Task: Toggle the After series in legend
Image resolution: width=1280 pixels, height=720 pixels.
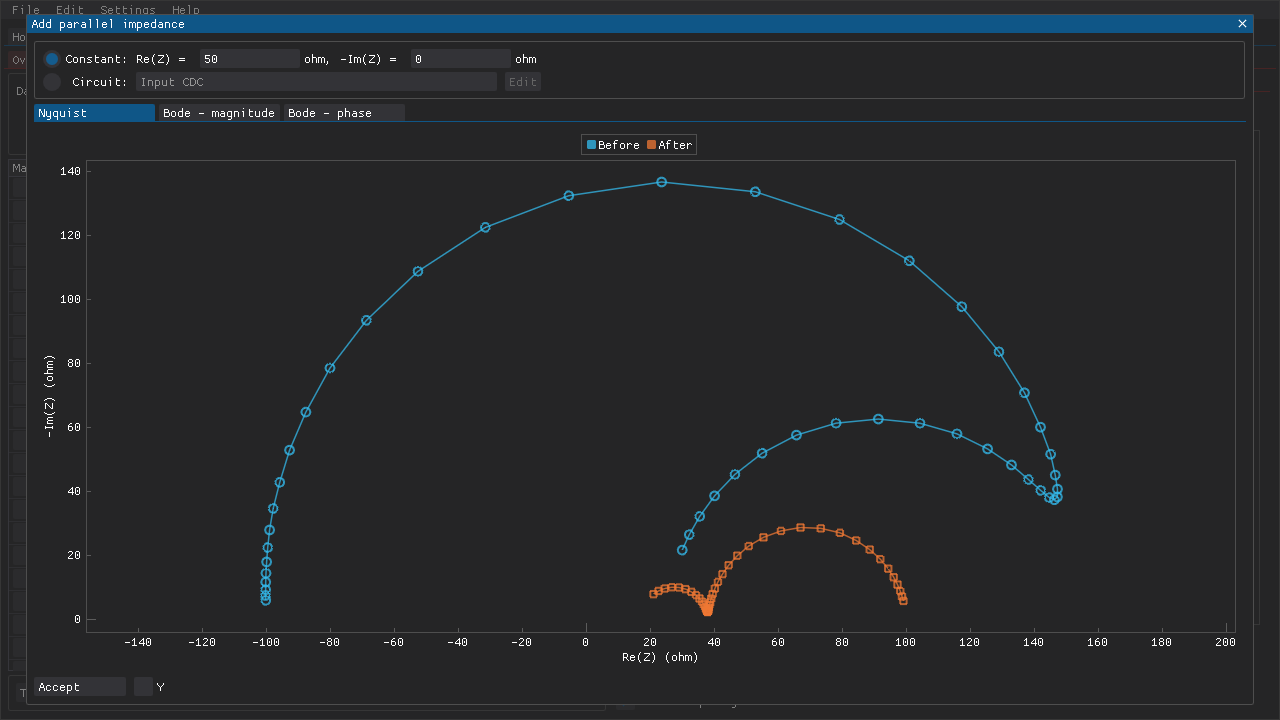Action: (670, 145)
